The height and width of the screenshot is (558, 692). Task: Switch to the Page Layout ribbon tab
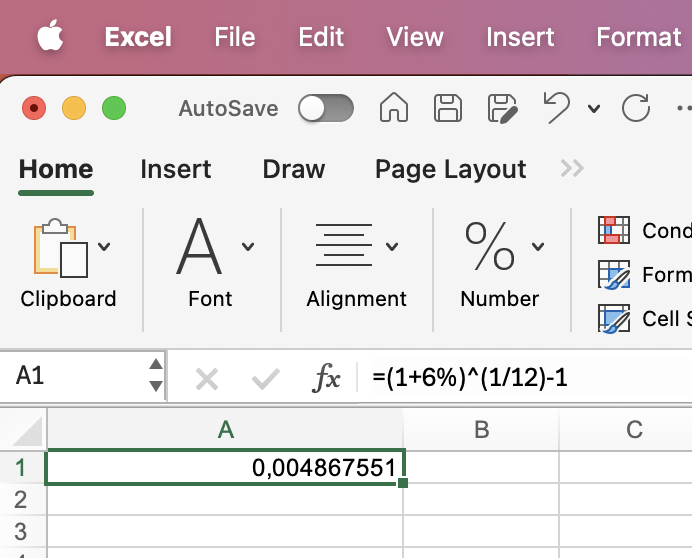[x=450, y=169]
